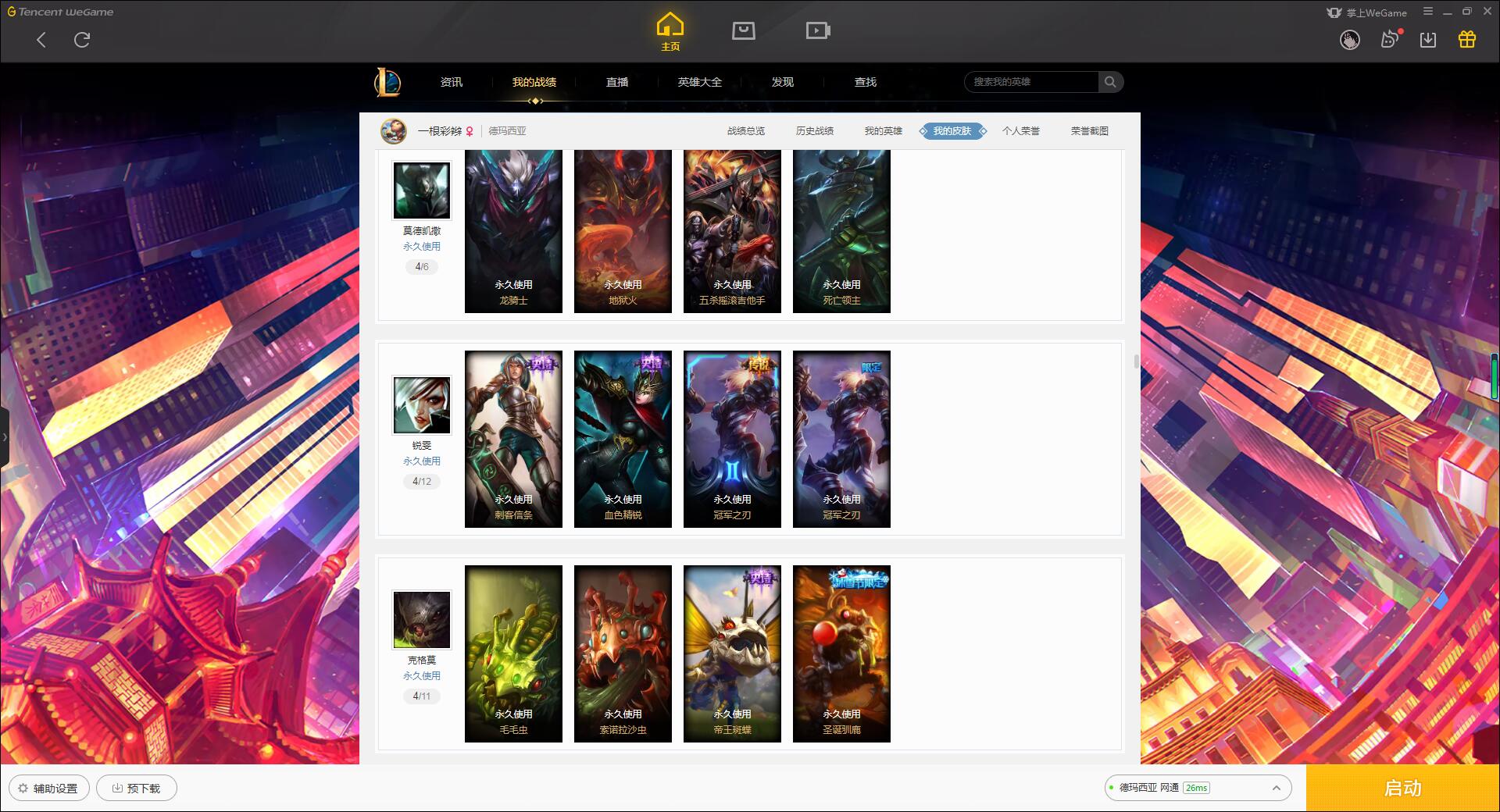Click the 4/12 skin count badge
Screen dimensions: 1500x812
click(x=422, y=482)
